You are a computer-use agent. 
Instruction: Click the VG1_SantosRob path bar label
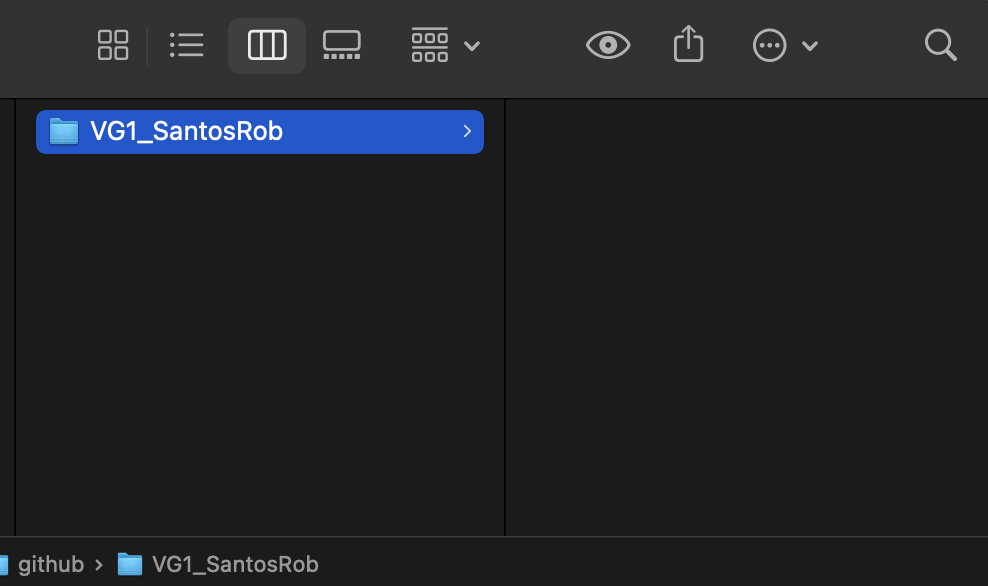pyautogui.click(x=235, y=564)
